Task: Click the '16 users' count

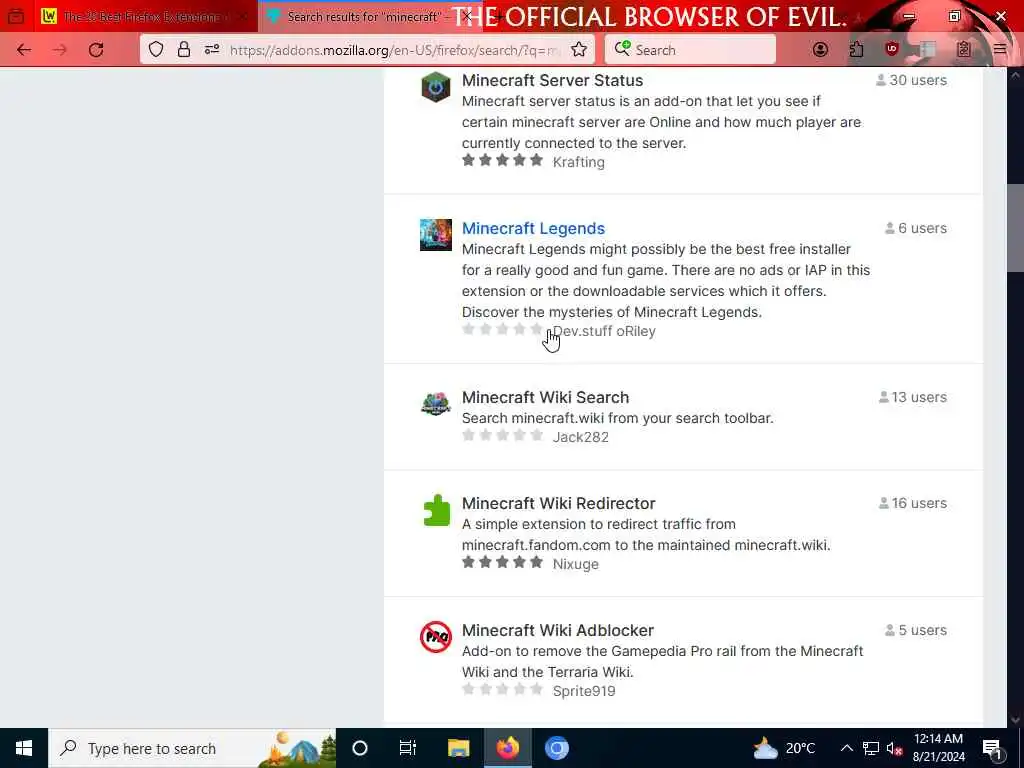Action: (912, 503)
